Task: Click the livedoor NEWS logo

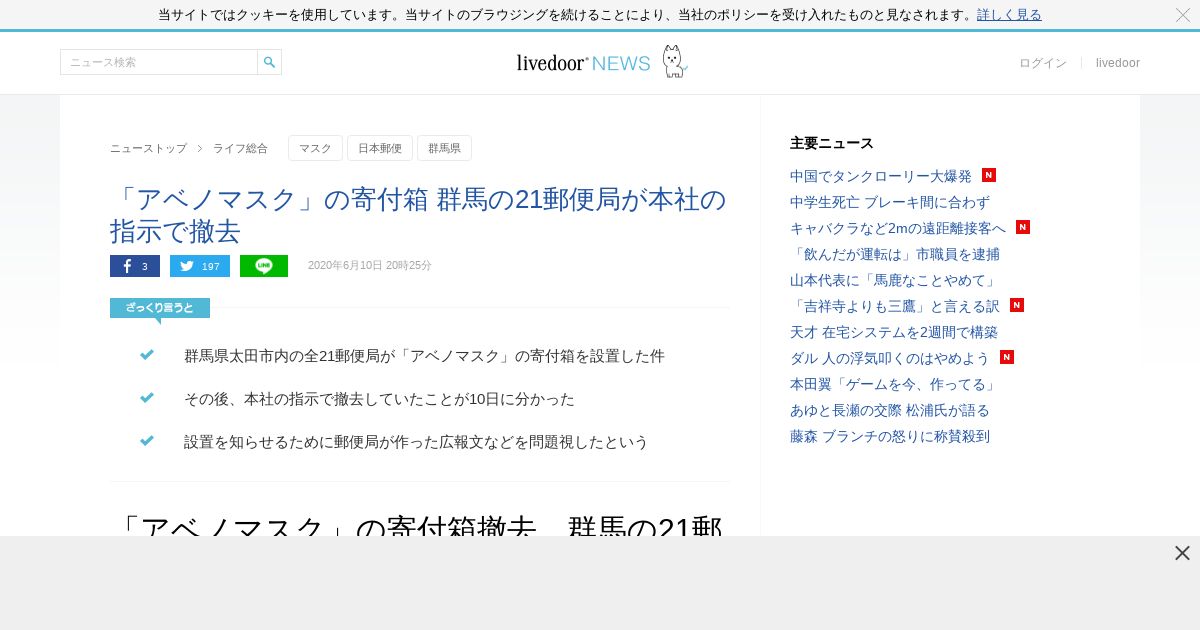Action: 602,62
